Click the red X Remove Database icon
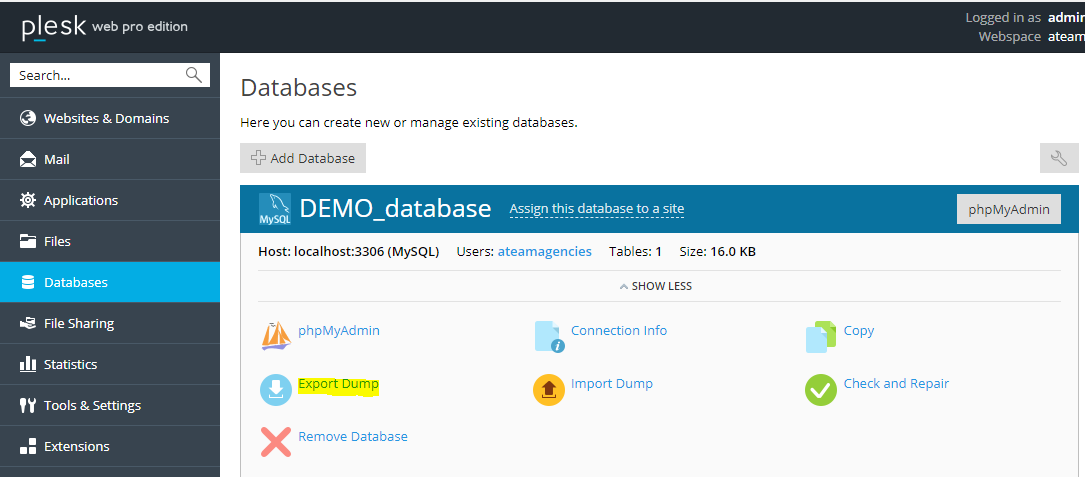The width and height of the screenshot is (1085, 477). [275, 442]
